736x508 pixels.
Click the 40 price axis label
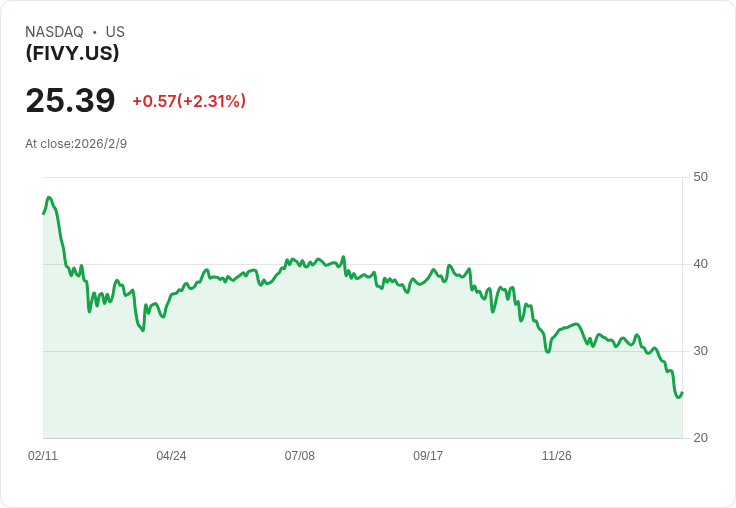(x=700, y=264)
